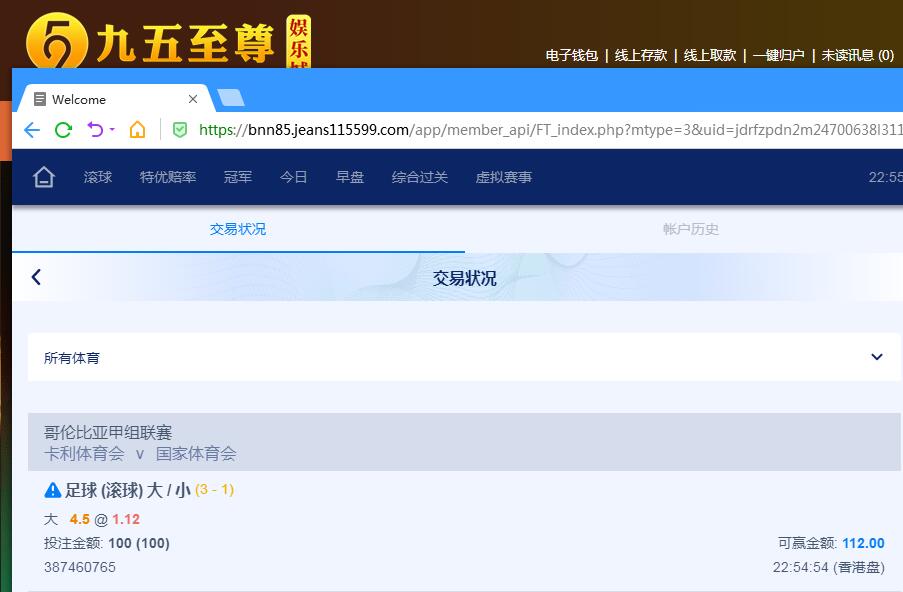Click the 线上存款 link
Screen dimensions: 903x592
[x=640, y=55]
